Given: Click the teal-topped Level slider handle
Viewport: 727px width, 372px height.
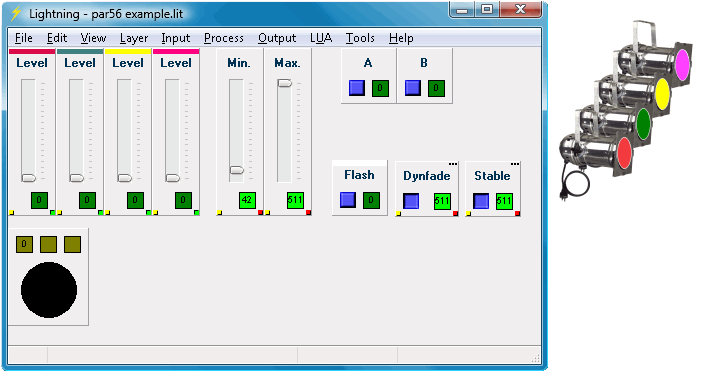Looking at the screenshot, I should [x=77, y=178].
